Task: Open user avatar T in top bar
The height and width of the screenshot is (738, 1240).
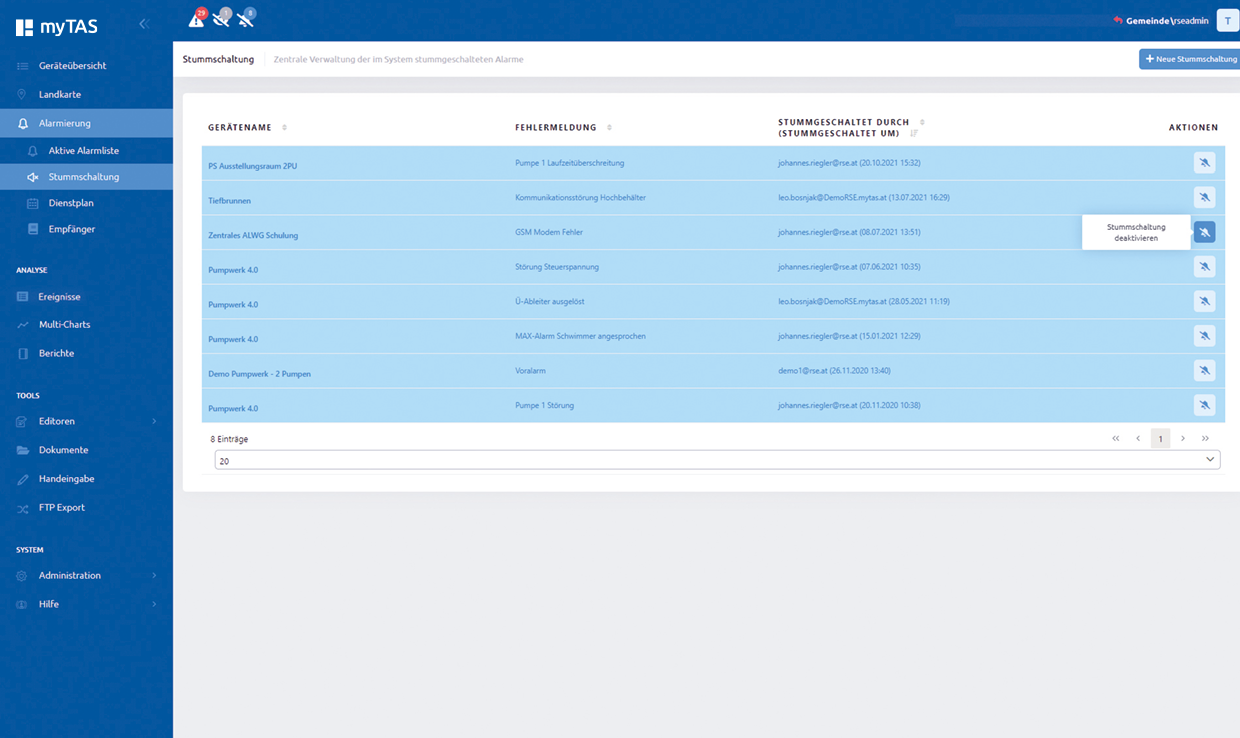Action: point(1227,20)
